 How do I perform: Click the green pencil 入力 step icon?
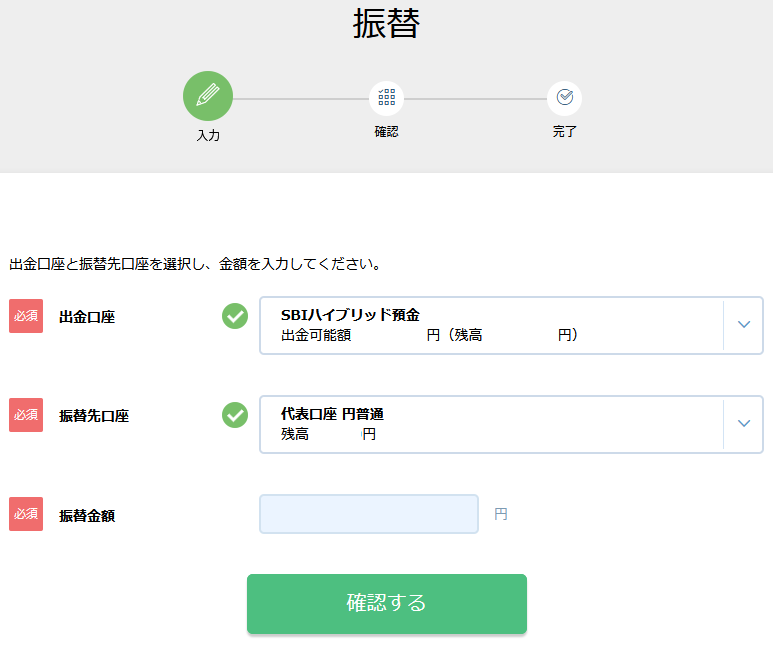(208, 96)
